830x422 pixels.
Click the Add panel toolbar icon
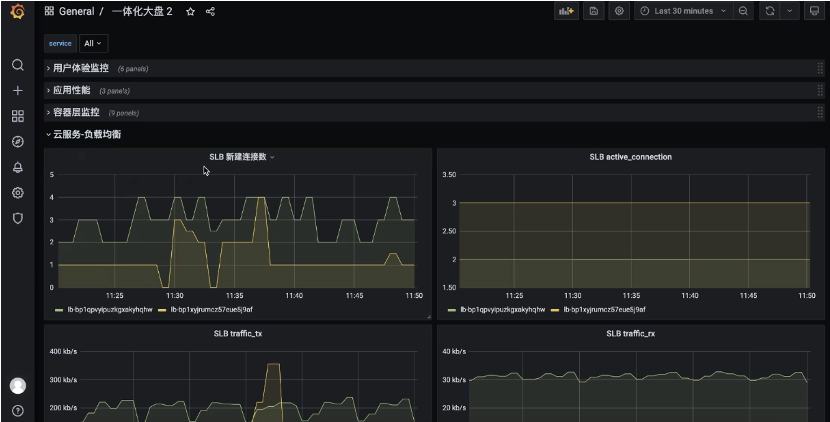[x=566, y=11]
